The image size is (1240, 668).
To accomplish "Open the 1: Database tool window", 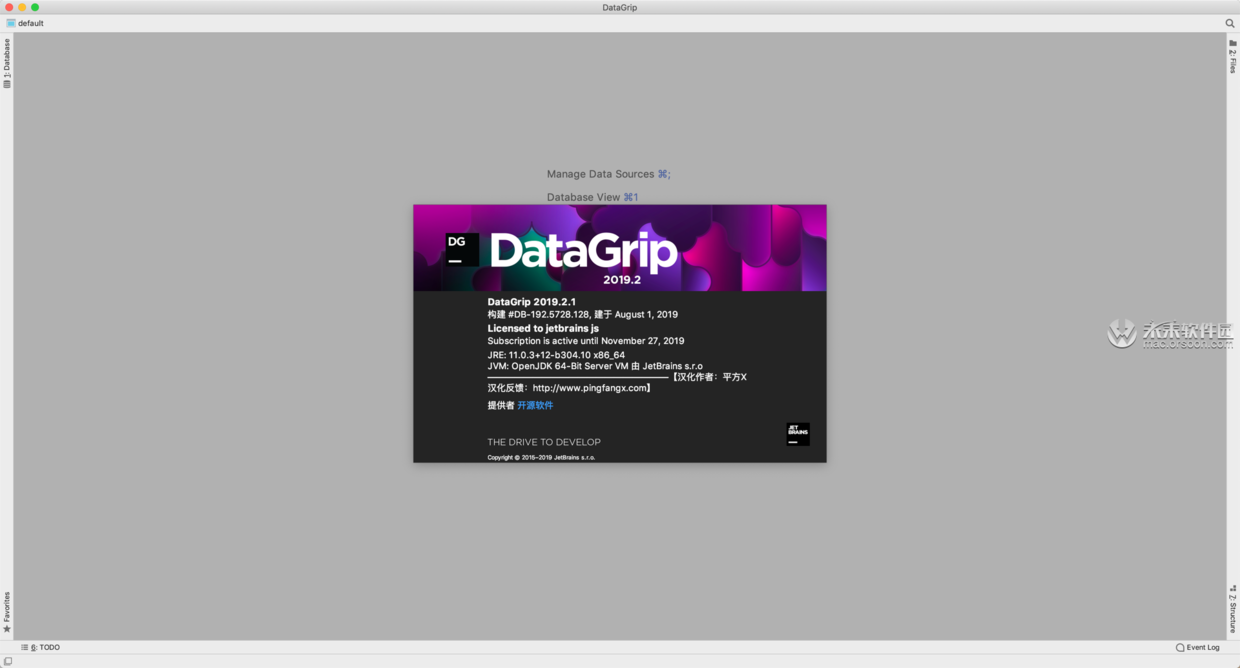I will [7, 64].
